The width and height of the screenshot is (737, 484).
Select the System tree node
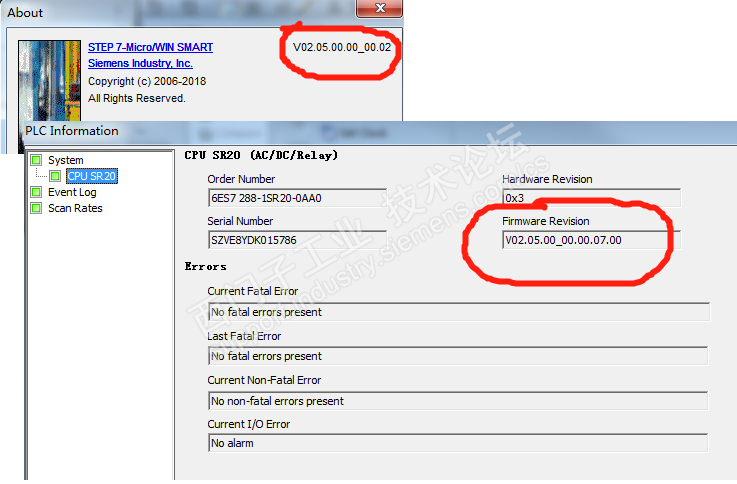pos(66,160)
